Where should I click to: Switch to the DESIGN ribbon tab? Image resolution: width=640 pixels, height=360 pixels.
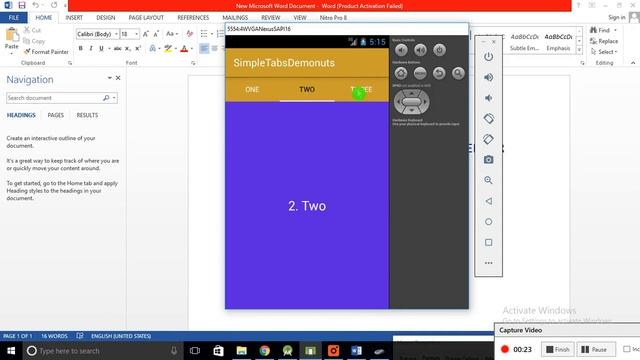point(105,18)
